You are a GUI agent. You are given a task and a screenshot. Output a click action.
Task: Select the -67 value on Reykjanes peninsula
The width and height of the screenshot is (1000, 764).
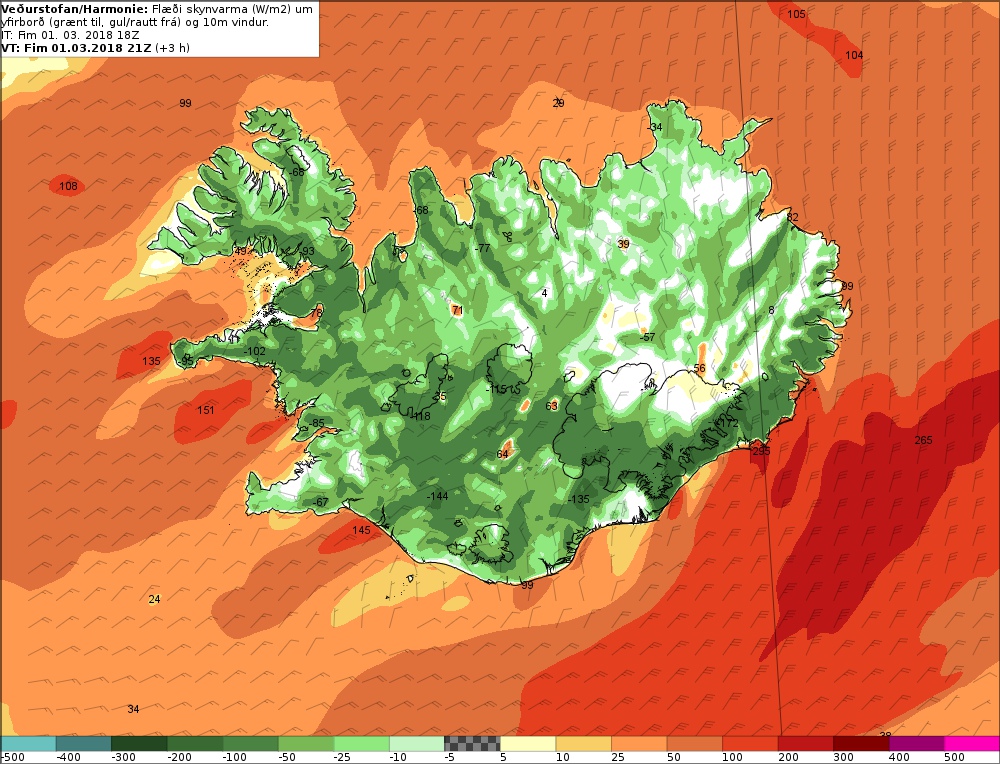pos(321,503)
